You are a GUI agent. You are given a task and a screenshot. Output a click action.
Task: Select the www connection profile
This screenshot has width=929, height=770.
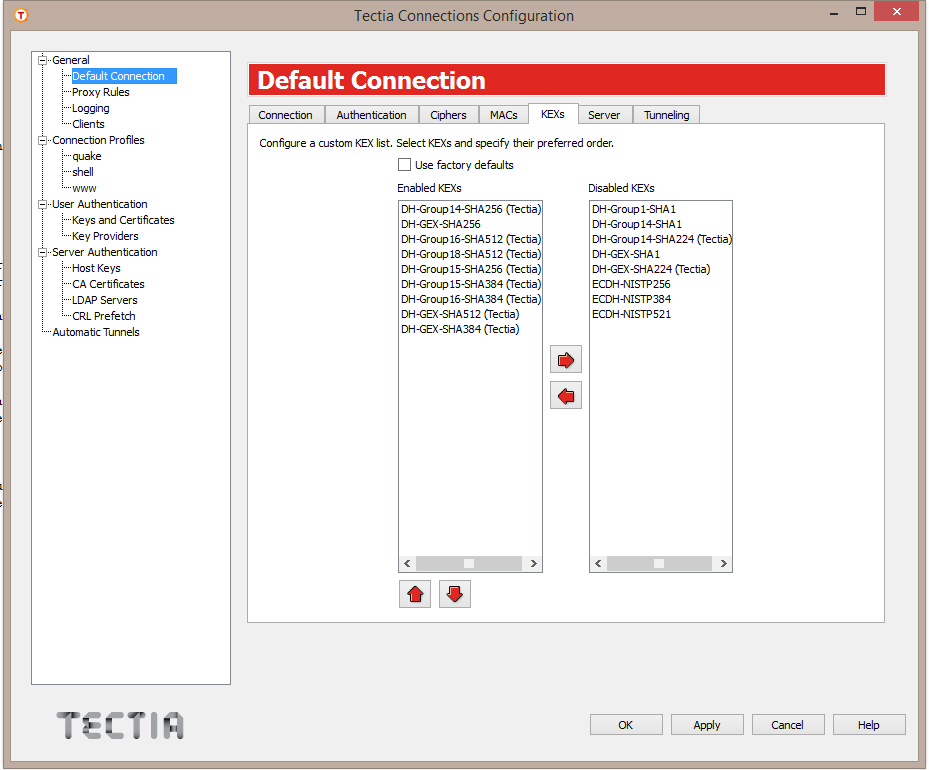click(84, 188)
